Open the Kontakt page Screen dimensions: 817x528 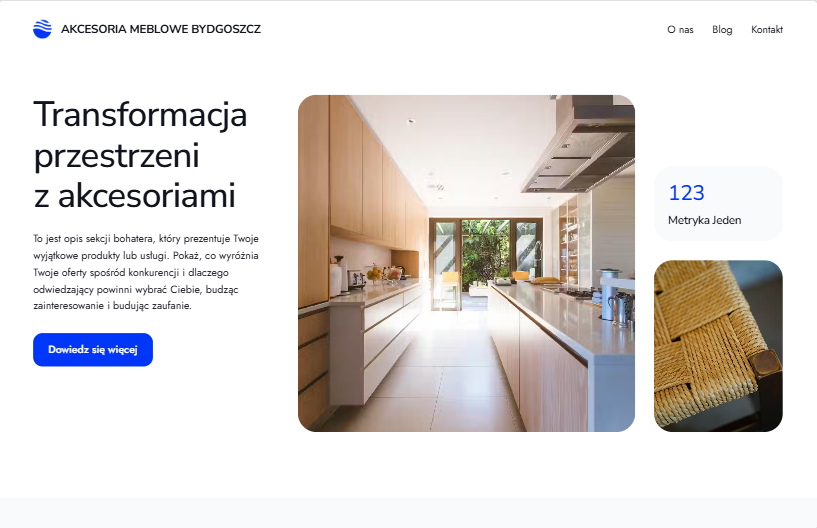click(767, 30)
